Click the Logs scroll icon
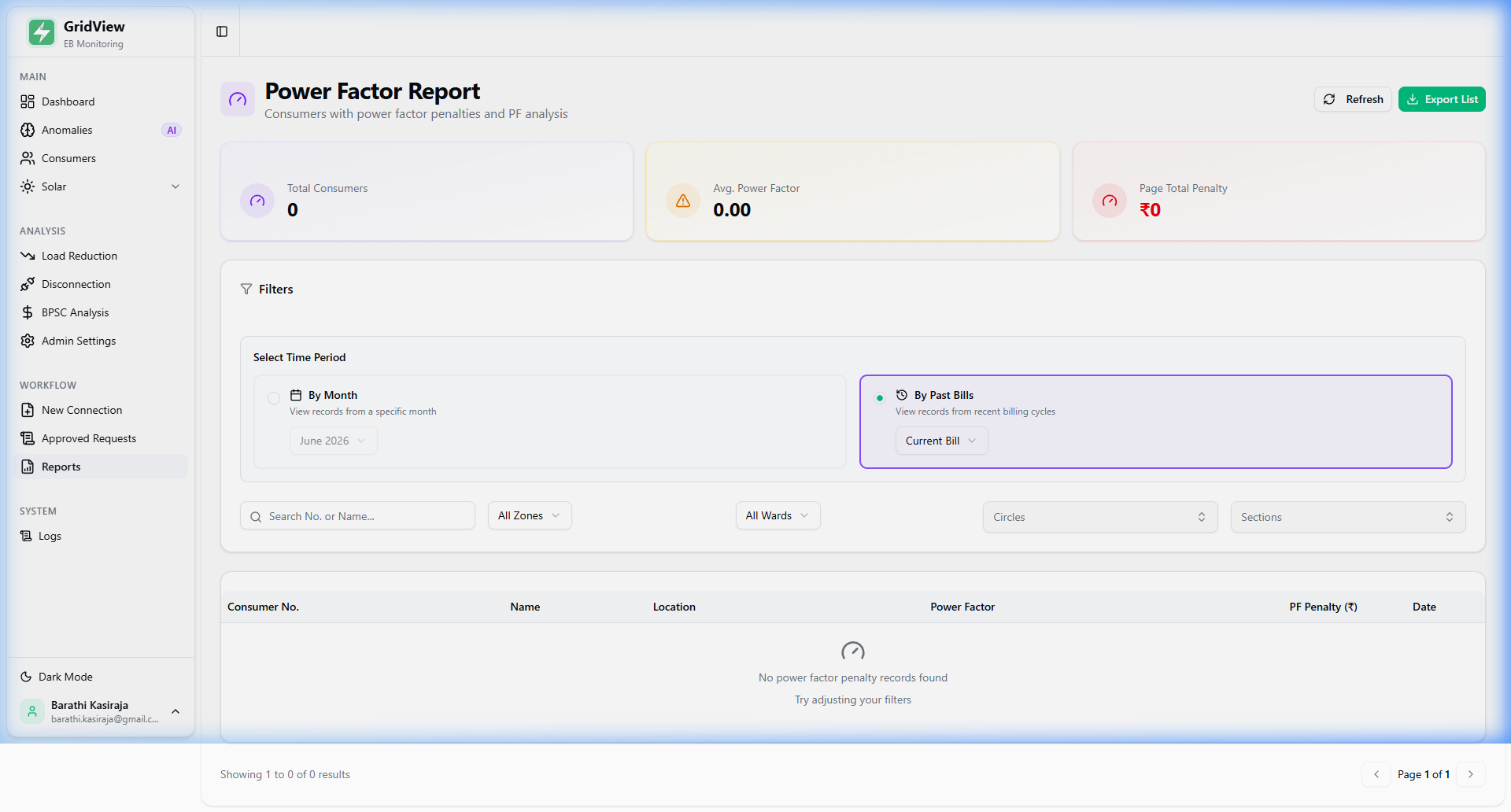 pos(26,536)
